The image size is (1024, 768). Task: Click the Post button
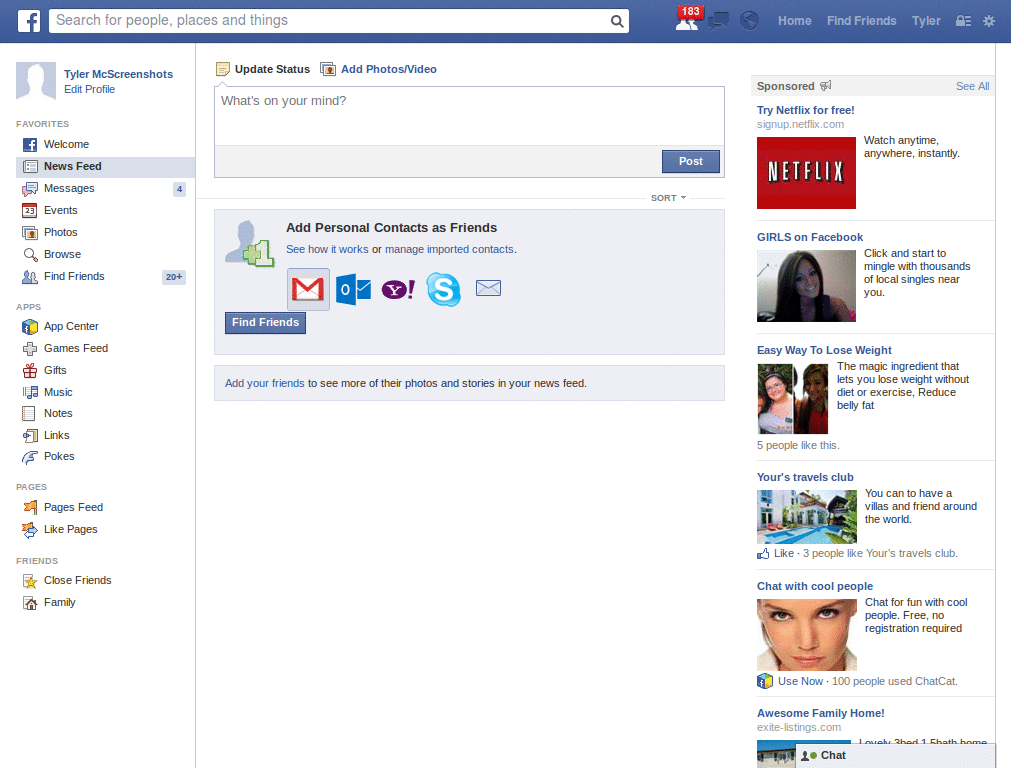(x=690, y=161)
